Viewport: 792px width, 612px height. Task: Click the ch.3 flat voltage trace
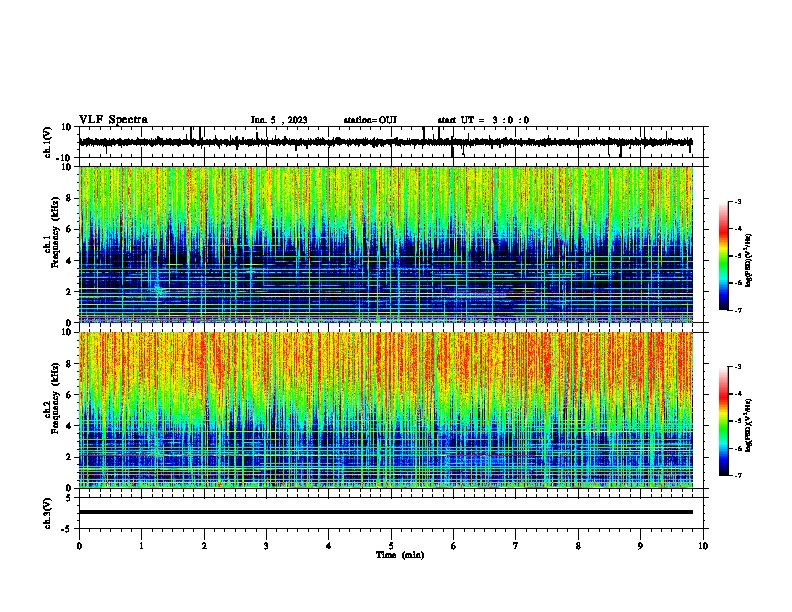pyautogui.click(x=386, y=512)
